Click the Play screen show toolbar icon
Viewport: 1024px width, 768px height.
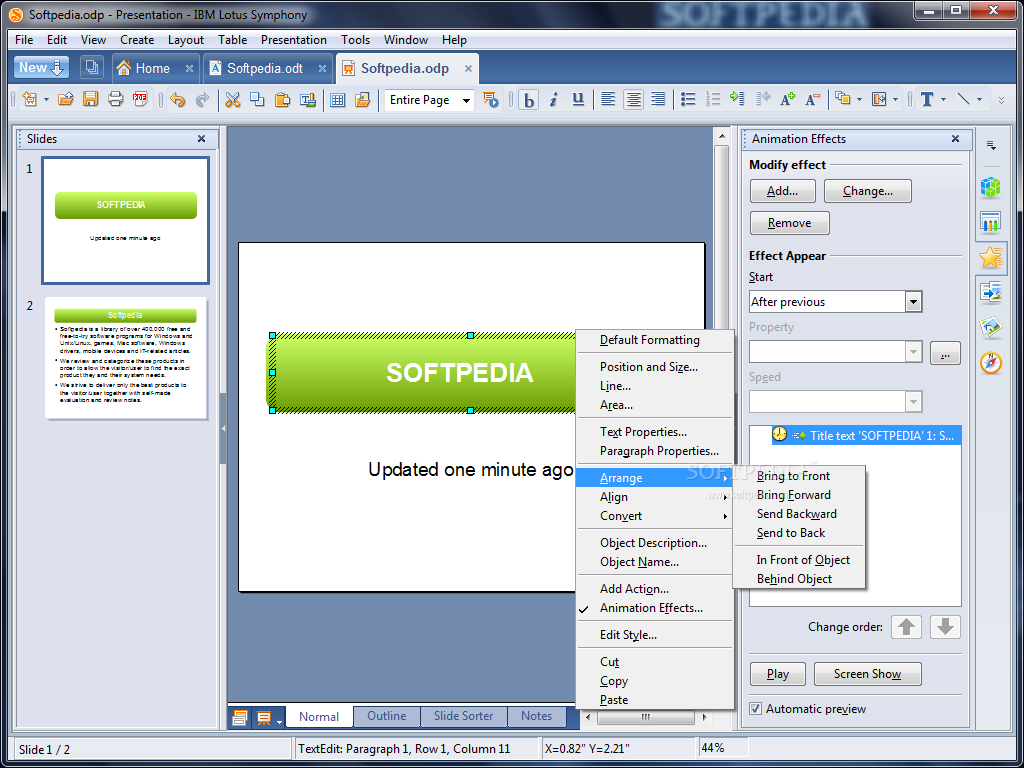(490, 99)
